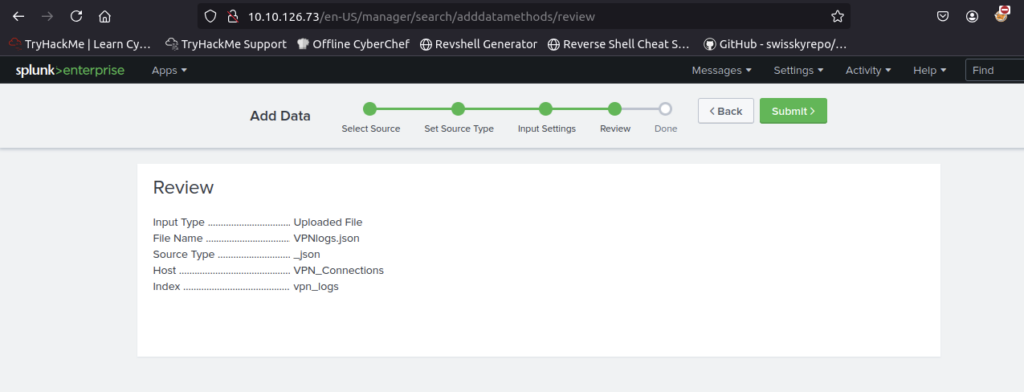Click the Find search field

click(x=994, y=71)
